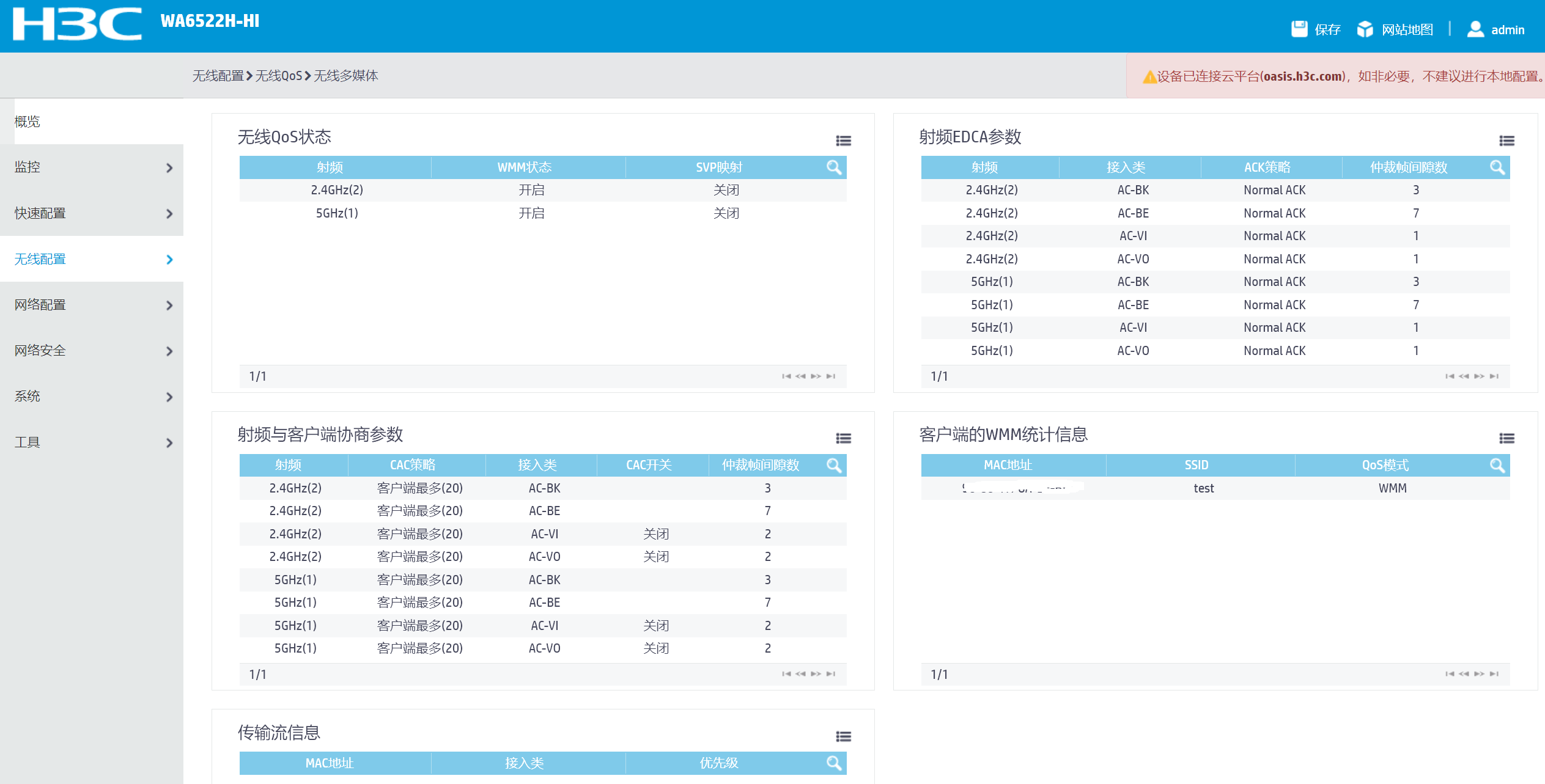Select 无线配置 sidebar item
Viewport: 1545px width, 784px height.
pos(40,259)
